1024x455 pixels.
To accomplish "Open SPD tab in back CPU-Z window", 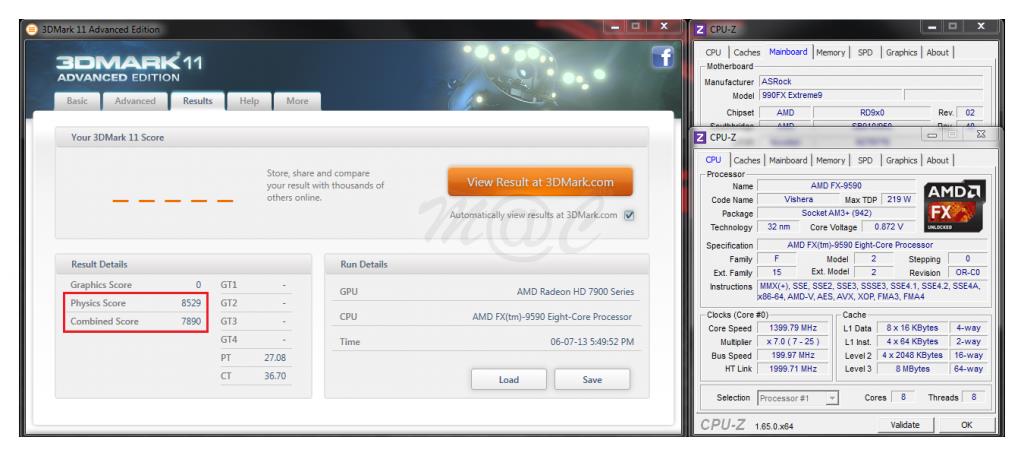I will (865, 52).
